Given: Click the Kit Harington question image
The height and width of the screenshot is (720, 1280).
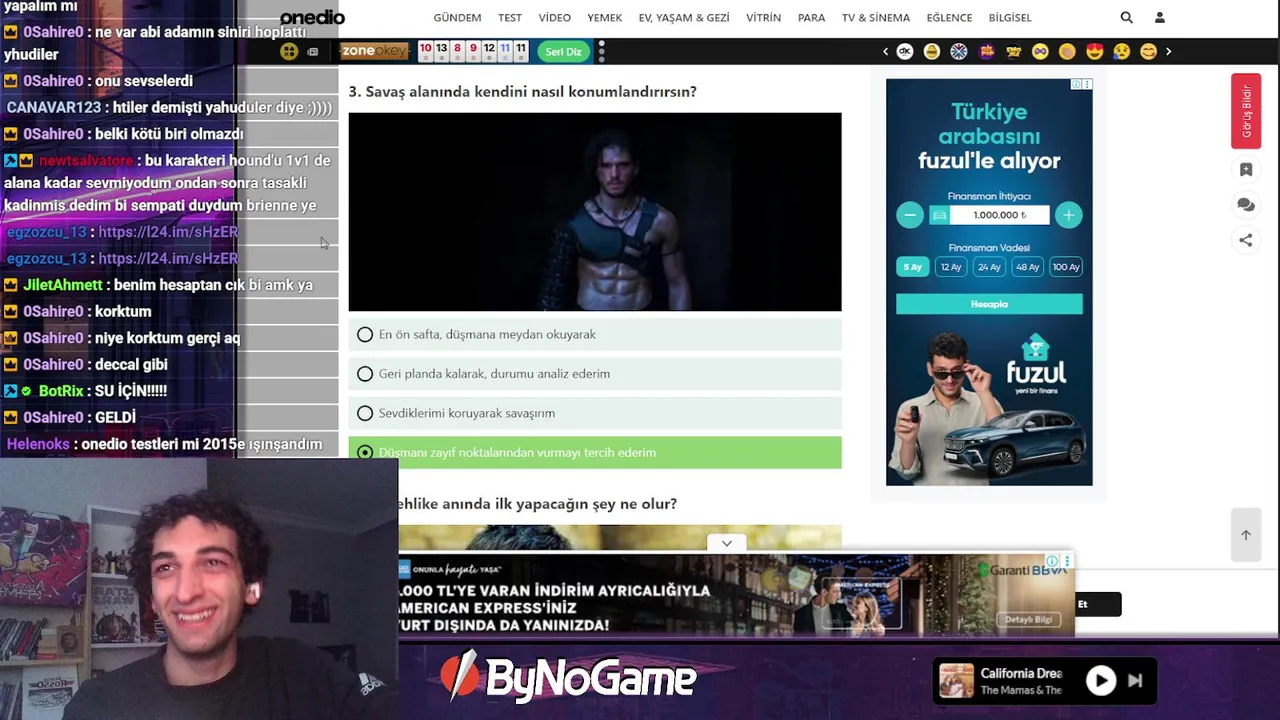Looking at the screenshot, I should point(595,212).
